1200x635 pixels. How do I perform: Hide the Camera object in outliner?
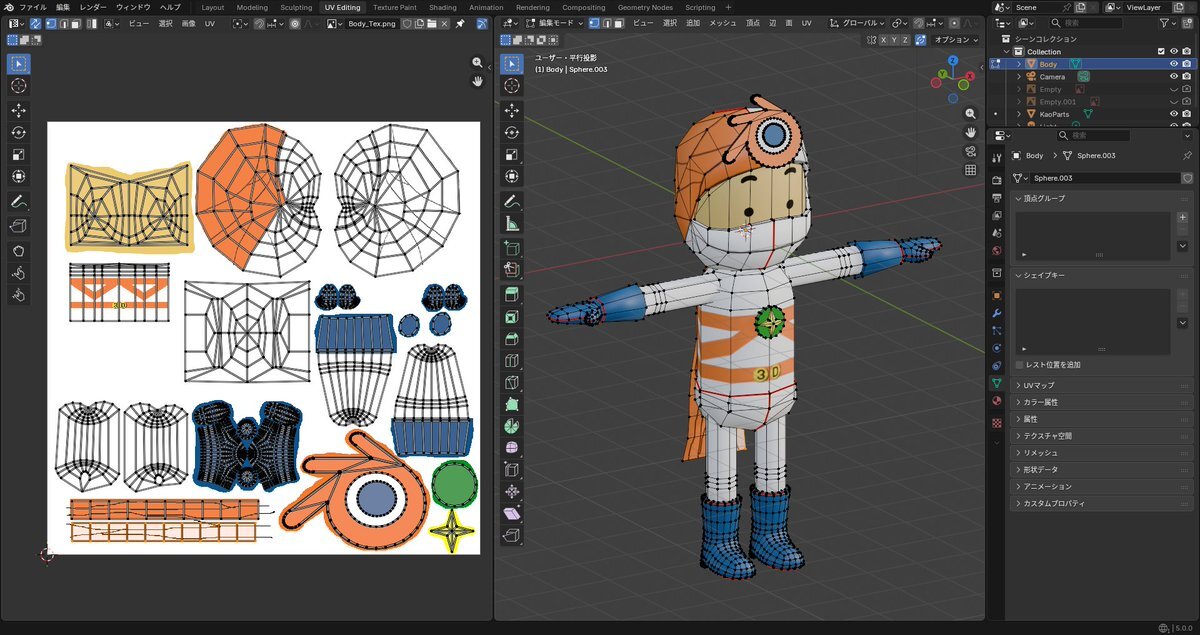[x=1174, y=76]
